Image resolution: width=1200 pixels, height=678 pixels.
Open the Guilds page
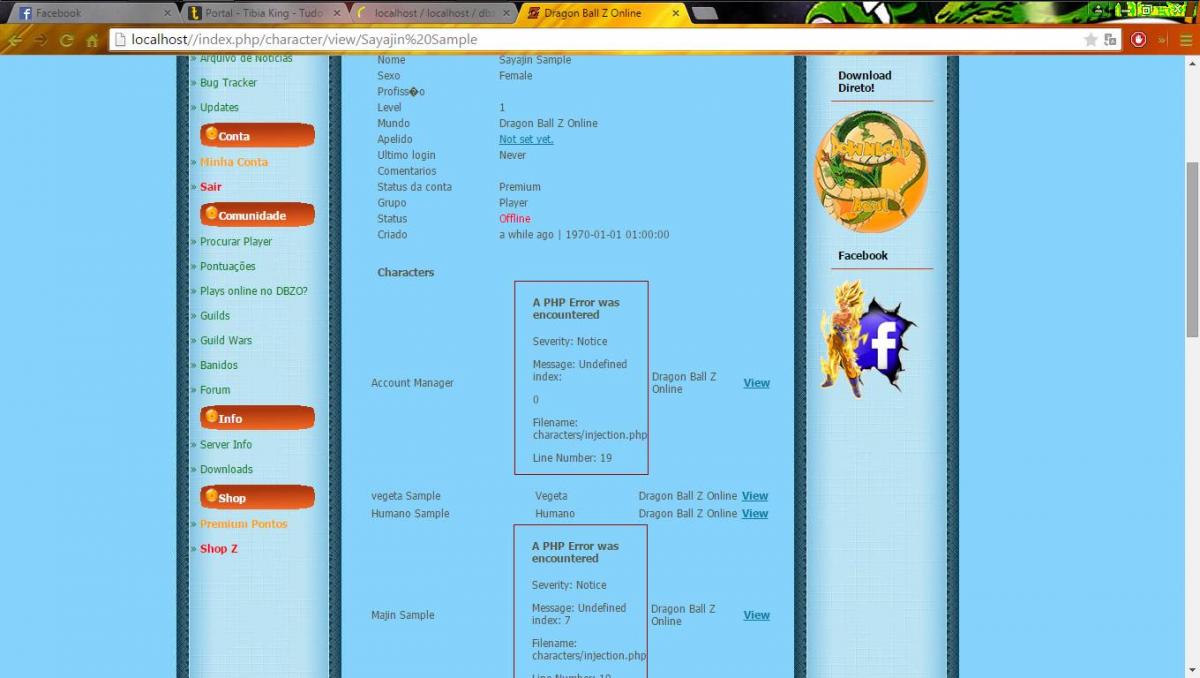point(214,316)
